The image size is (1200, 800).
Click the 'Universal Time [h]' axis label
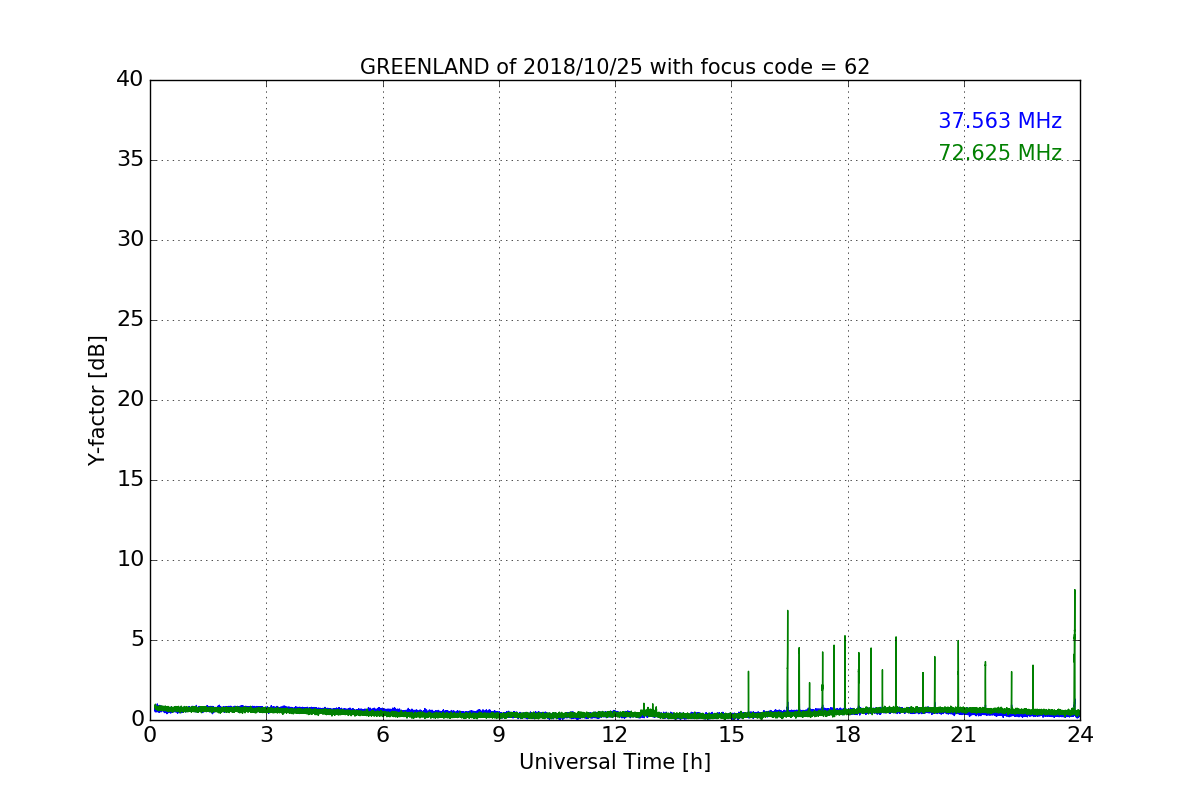coord(615,762)
